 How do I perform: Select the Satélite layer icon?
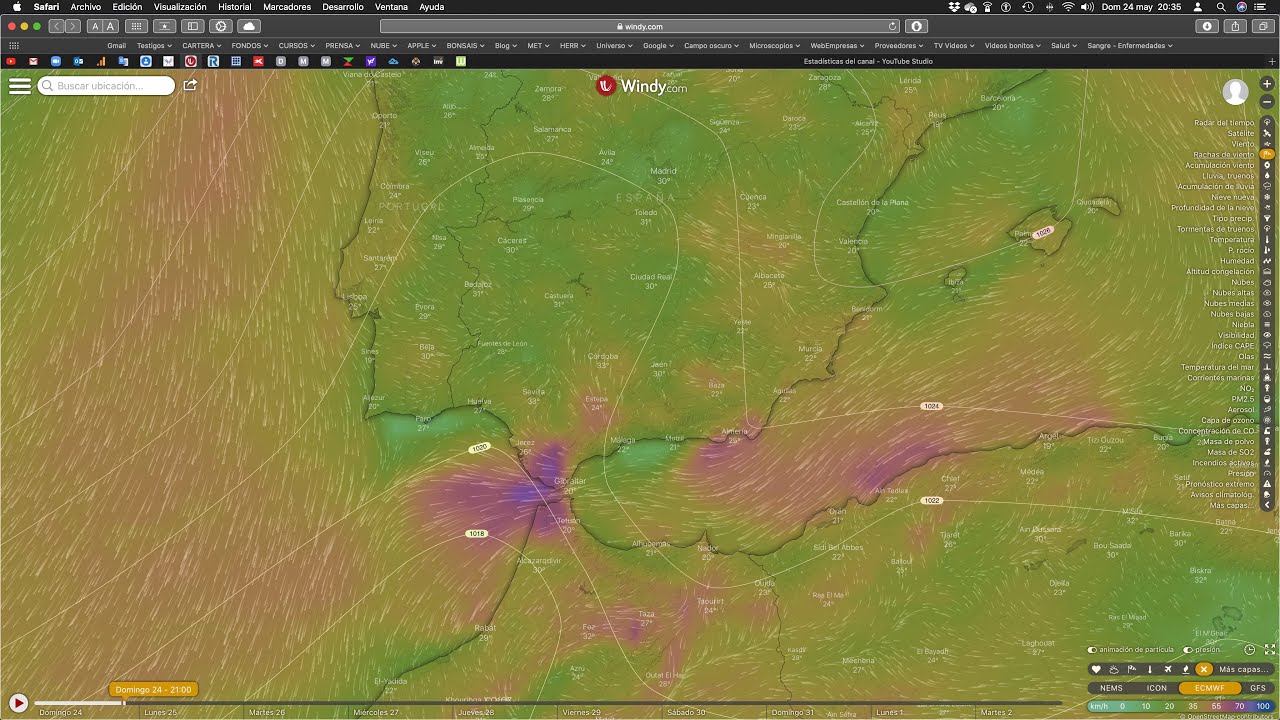click(x=1267, y=133)
